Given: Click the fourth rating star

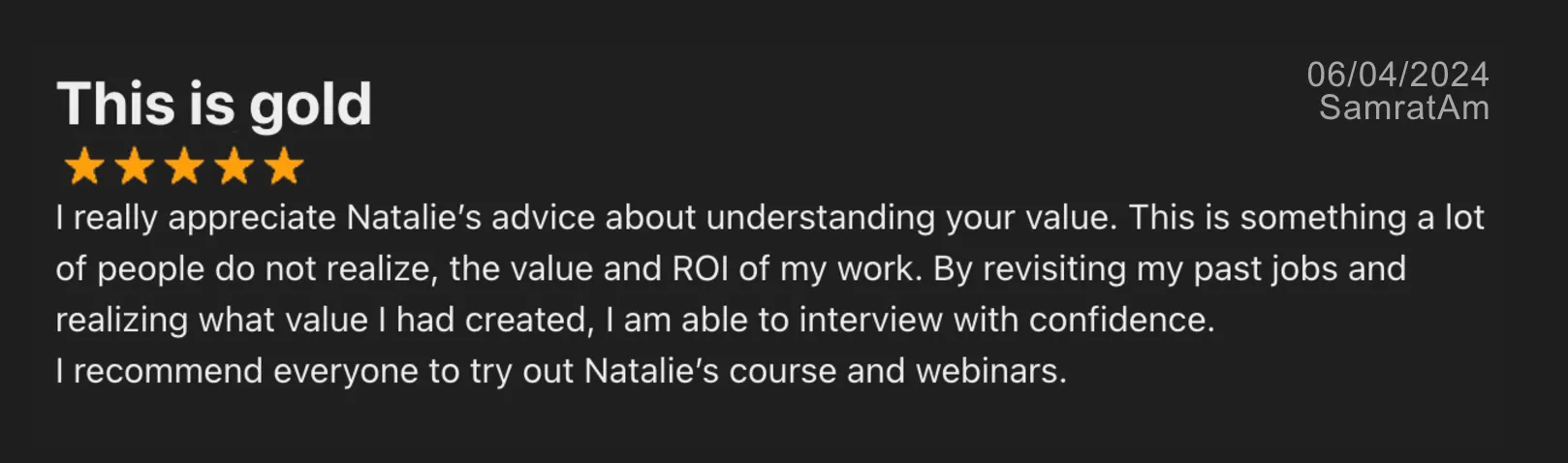Looking at the screenshot, I should pyautogui.click(x=235, y=167).
